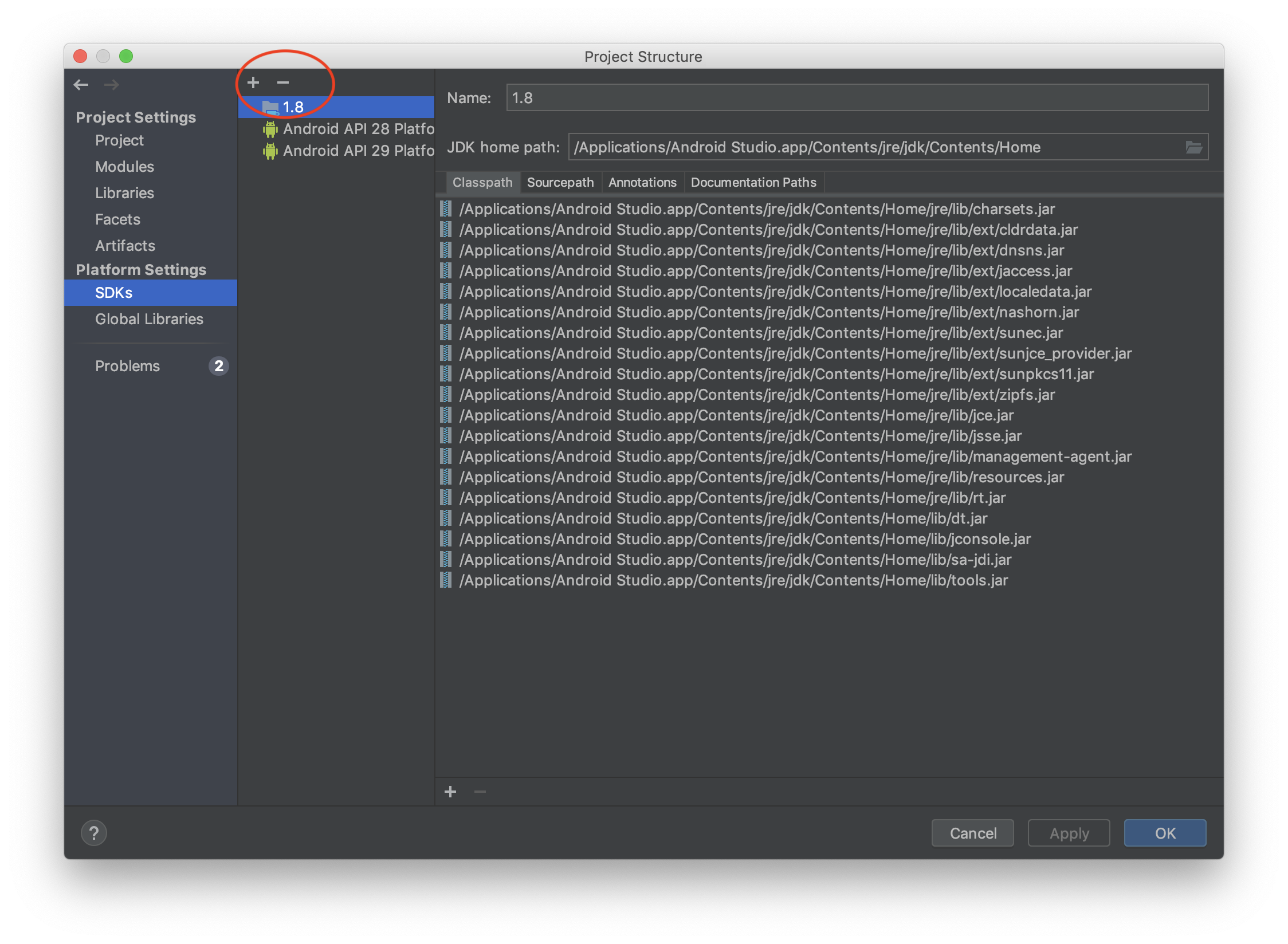Click the add SDK plus icon
The height and width of the screenshot is (944, 1288).
tap(253, 83)
